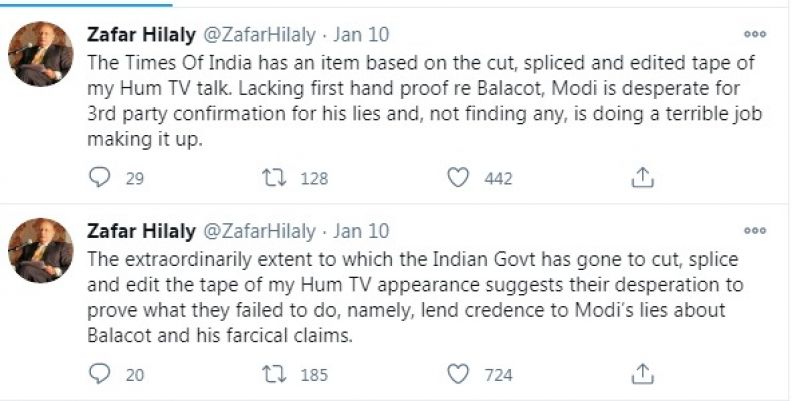Share the Indian Govt tweet
800x401 pixels.
(x=644, y=374)
